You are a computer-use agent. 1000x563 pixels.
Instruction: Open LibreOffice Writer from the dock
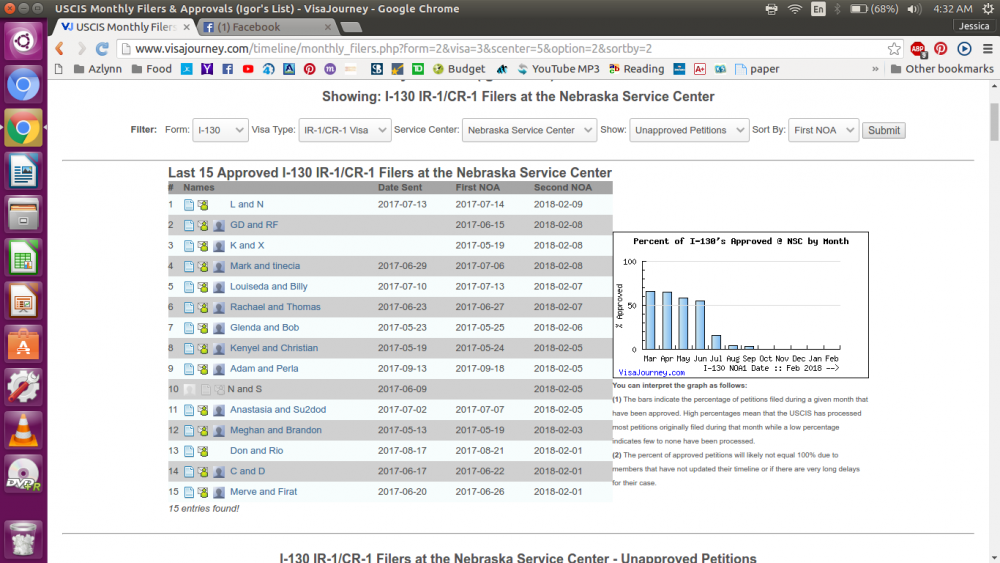point(23,172)
